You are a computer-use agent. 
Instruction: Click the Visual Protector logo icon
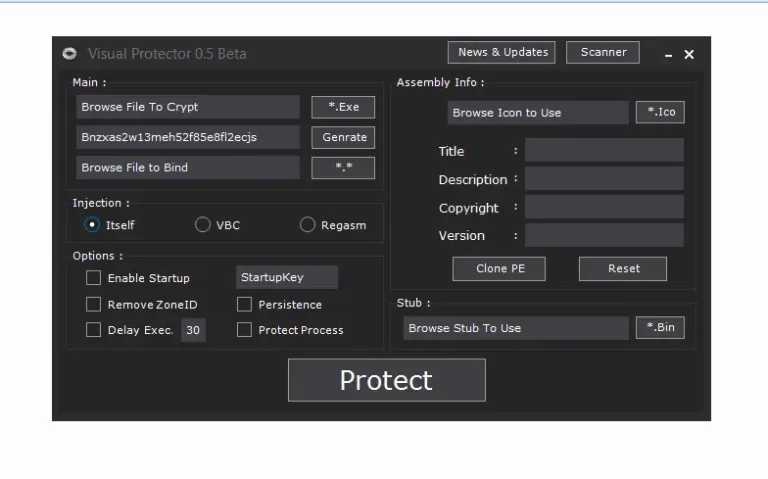[x=69, y=54]
